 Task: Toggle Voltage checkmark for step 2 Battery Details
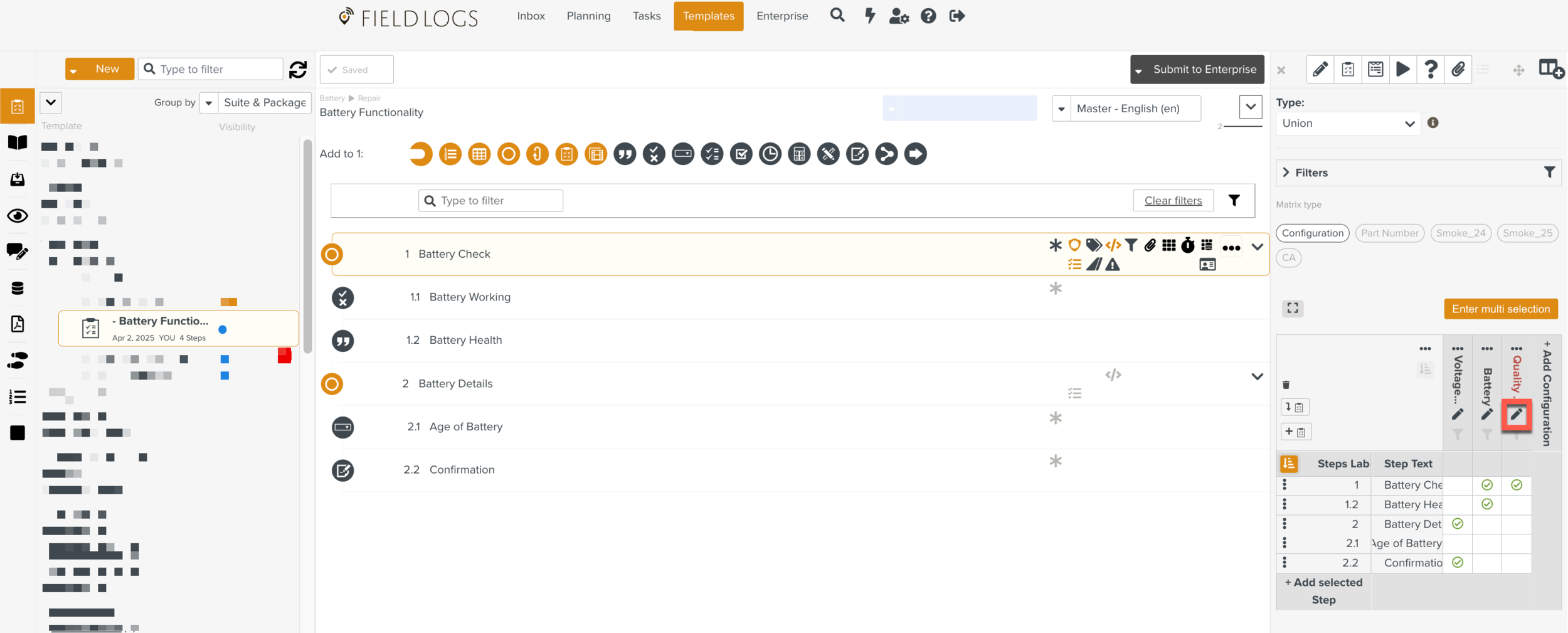(1457, 524)
